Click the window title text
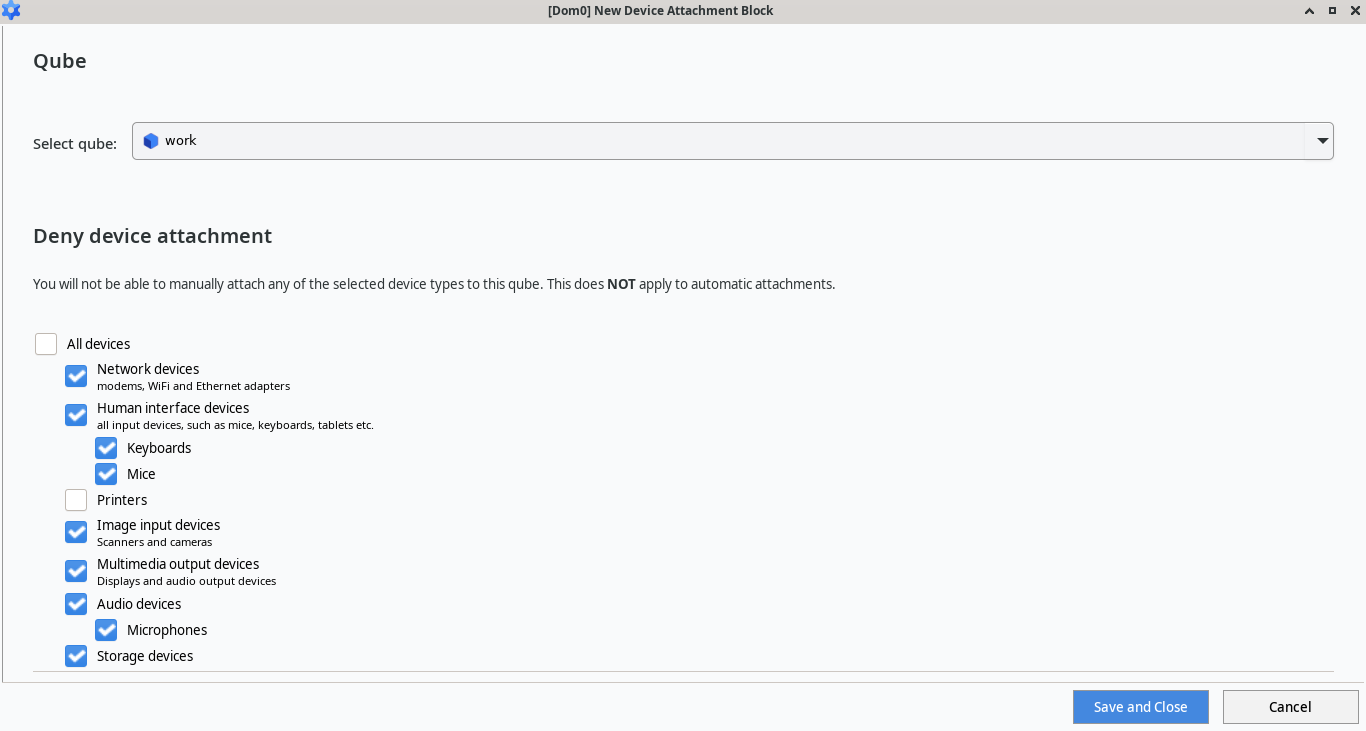Image resolution: width=1366 pixels, height=731 pixels. [660, 11]
